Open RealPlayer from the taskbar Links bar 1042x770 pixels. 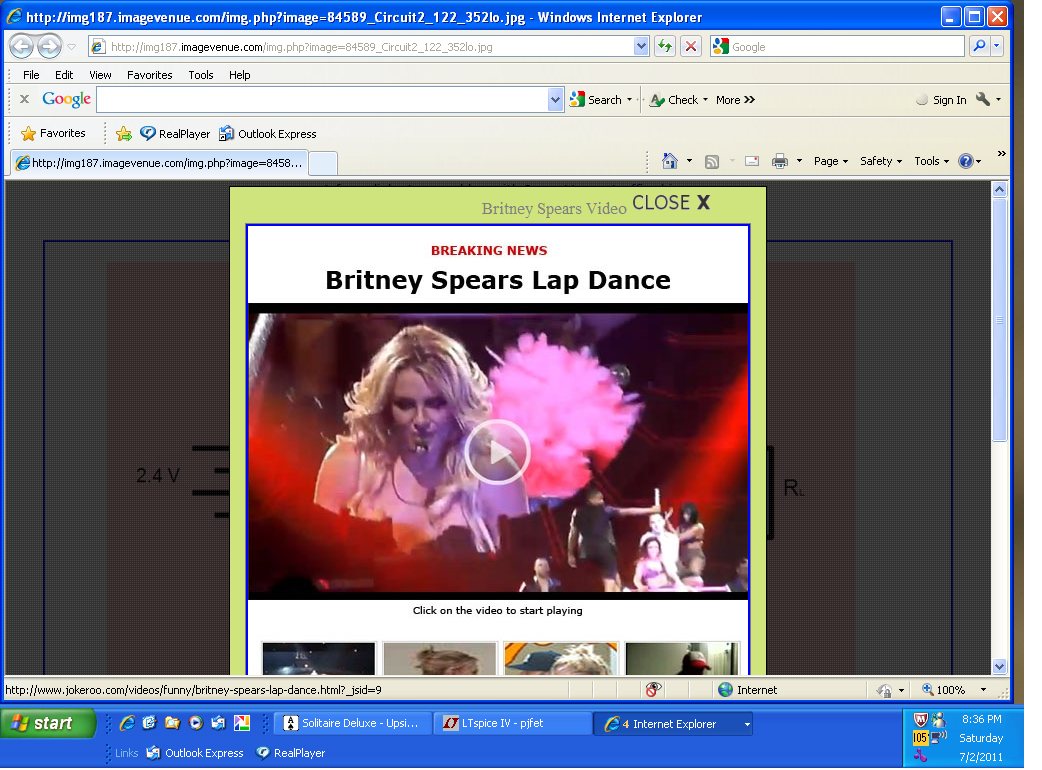[x=291, y=753]
